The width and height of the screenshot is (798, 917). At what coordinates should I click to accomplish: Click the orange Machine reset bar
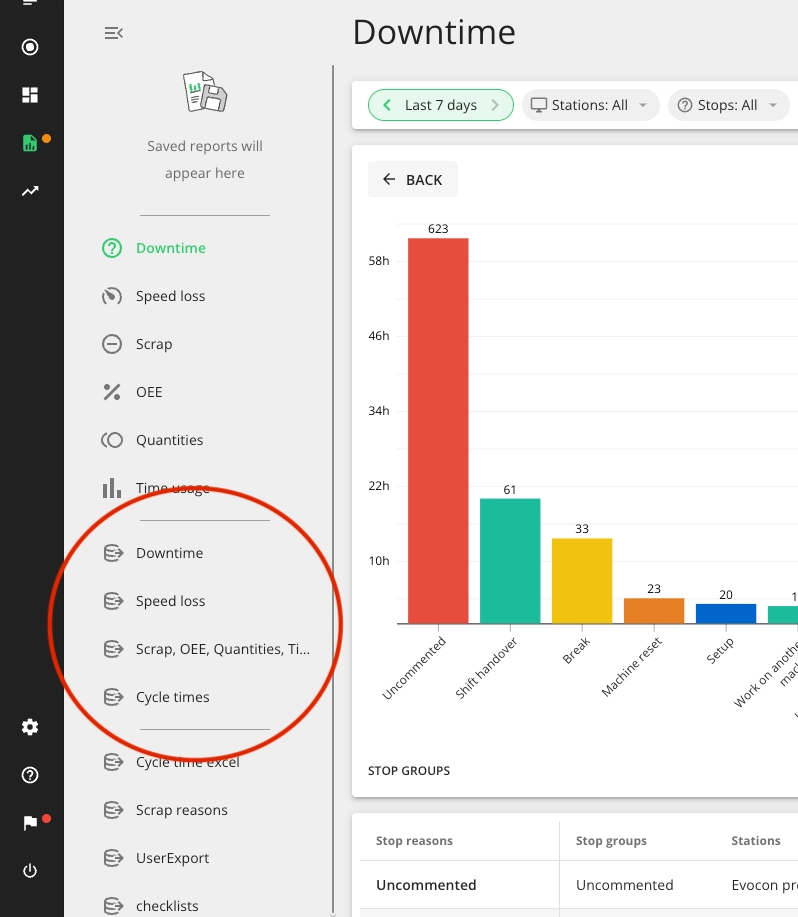654,611
